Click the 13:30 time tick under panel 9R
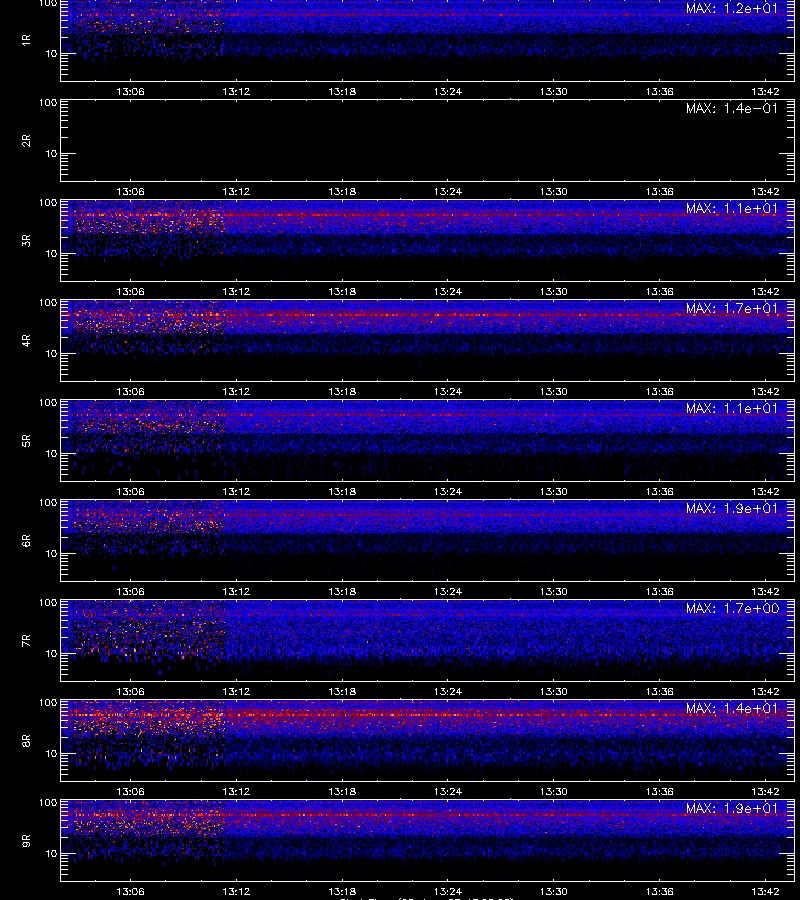Image resolution: width=800 pixels, height=900 pixels. (553, 891)
